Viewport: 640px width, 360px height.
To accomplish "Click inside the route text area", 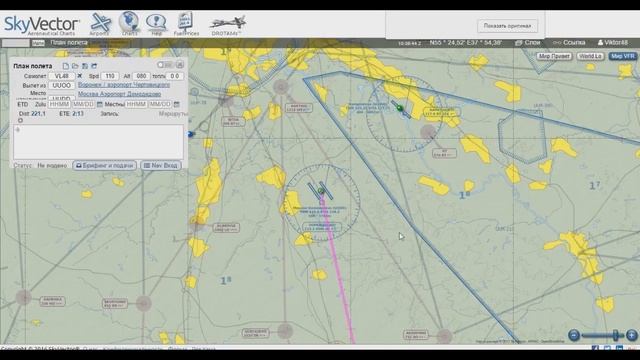I will (x=98, y=142).
